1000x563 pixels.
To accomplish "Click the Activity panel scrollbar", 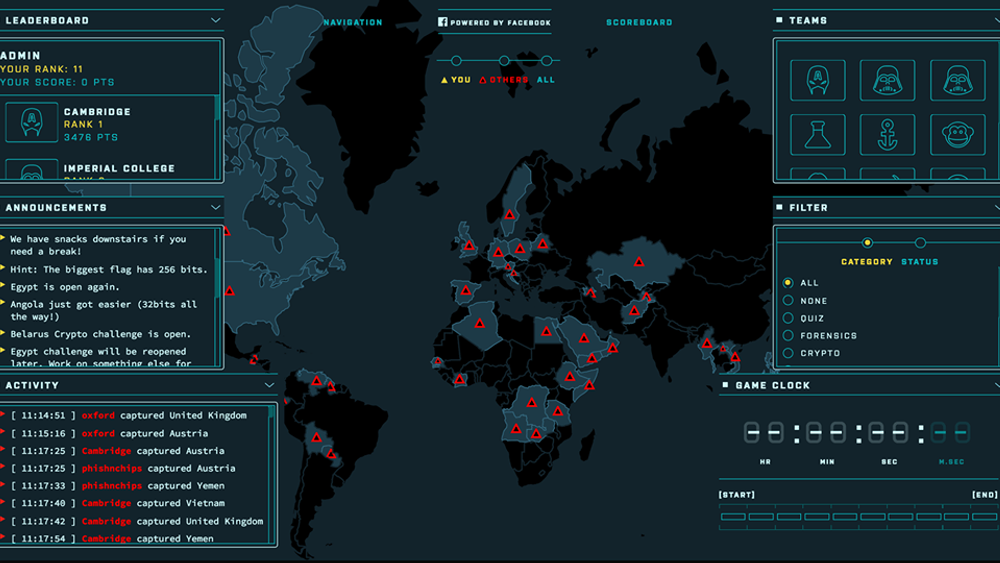I will pos(271,413).
